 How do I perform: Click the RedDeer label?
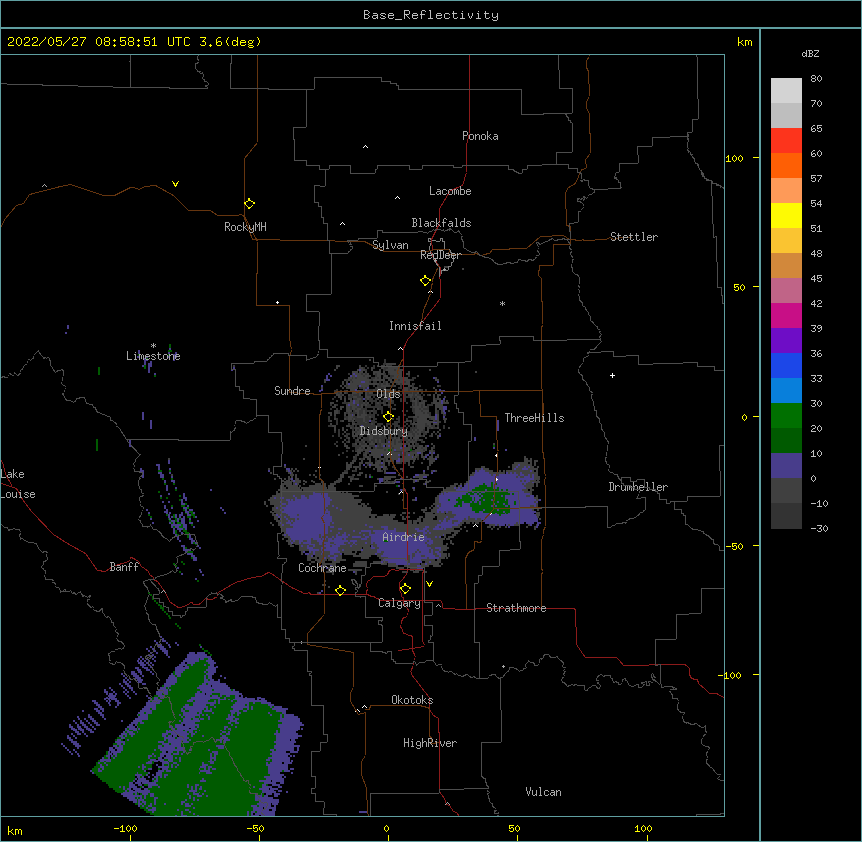440,255
